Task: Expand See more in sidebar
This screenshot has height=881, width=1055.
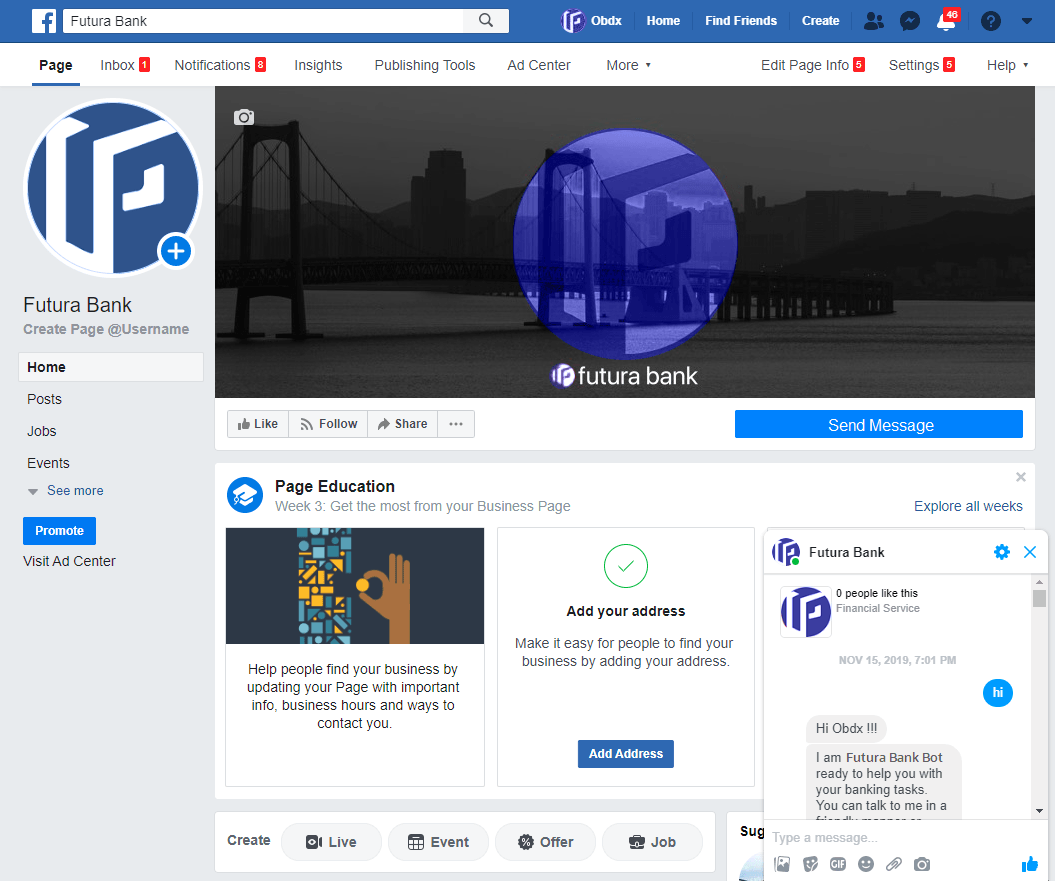Action: pos(67,491)
